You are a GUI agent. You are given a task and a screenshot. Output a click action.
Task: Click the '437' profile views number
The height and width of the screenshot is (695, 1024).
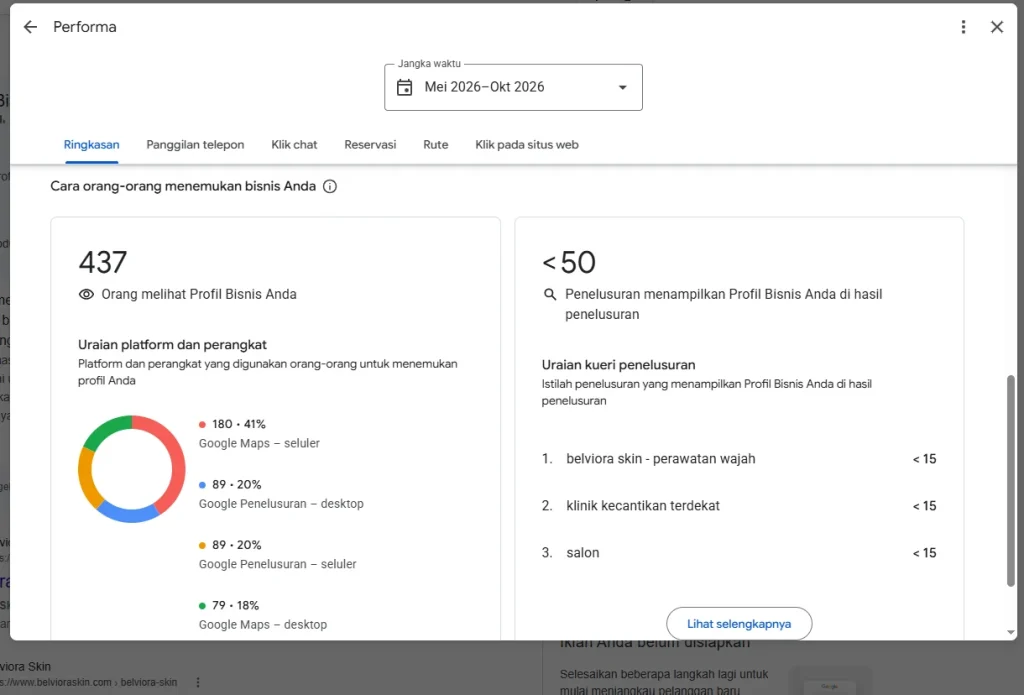coord(103,262)
